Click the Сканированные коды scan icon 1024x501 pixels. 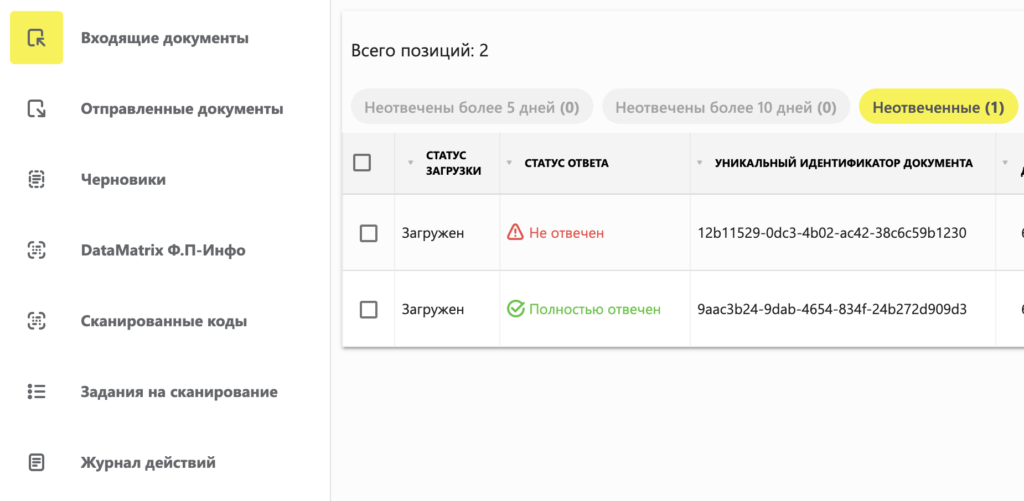pos(36,321)
